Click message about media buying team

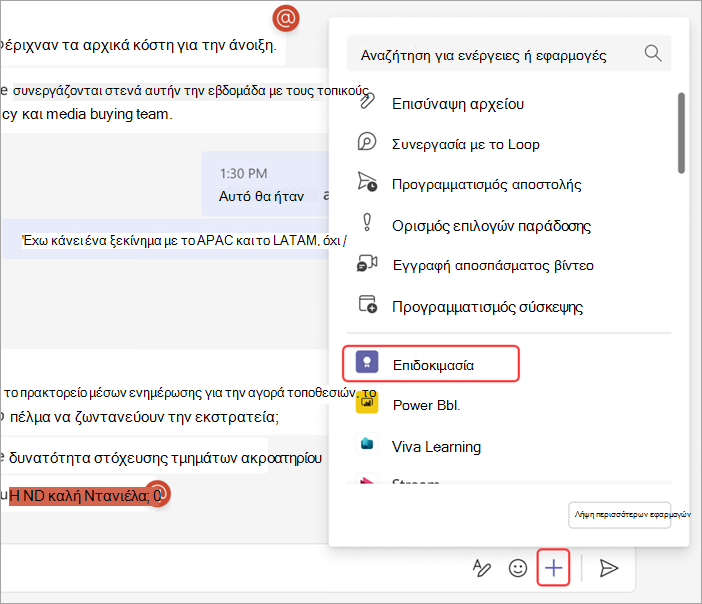coord(165,102)
